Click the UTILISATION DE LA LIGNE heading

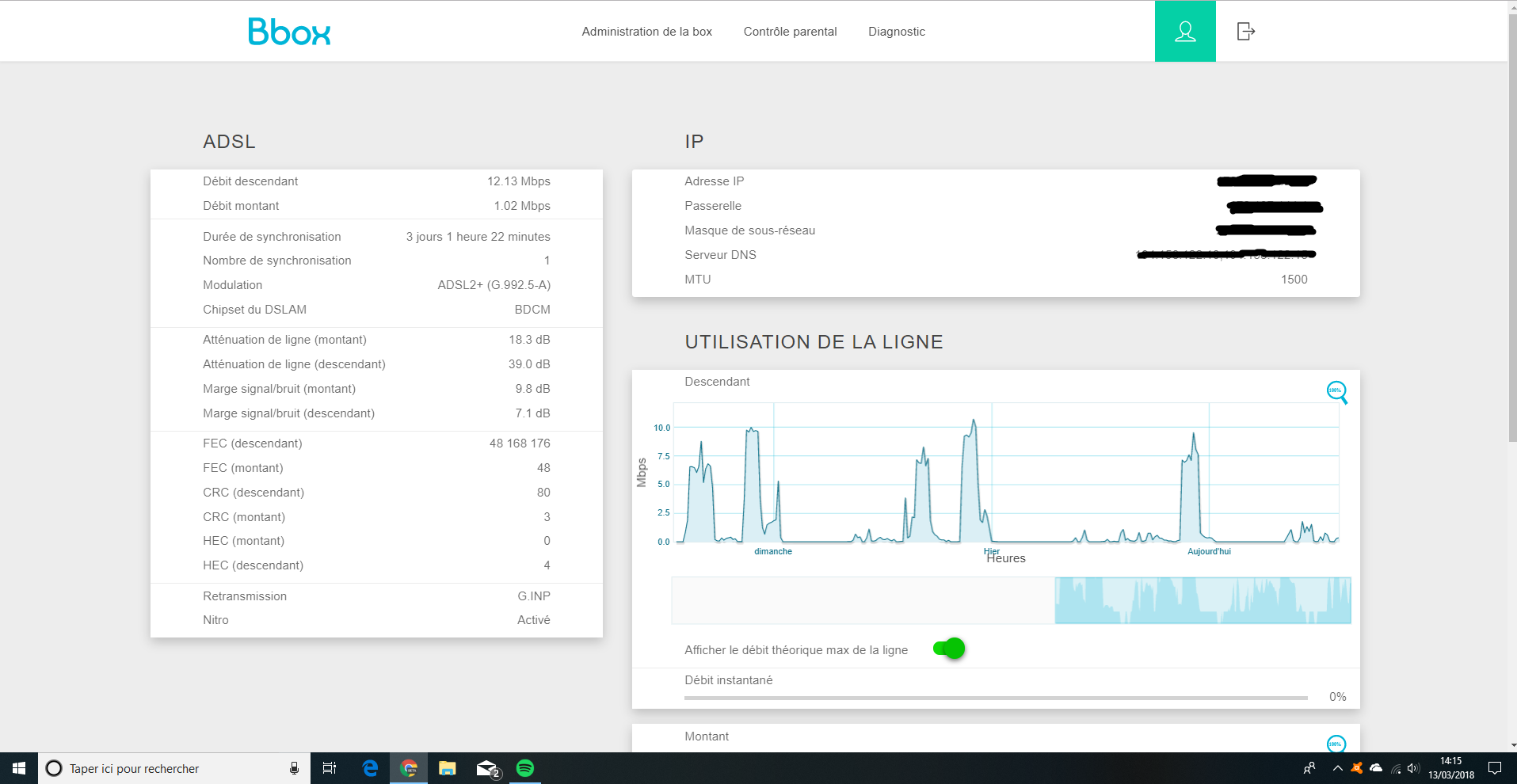coord(814,342)
